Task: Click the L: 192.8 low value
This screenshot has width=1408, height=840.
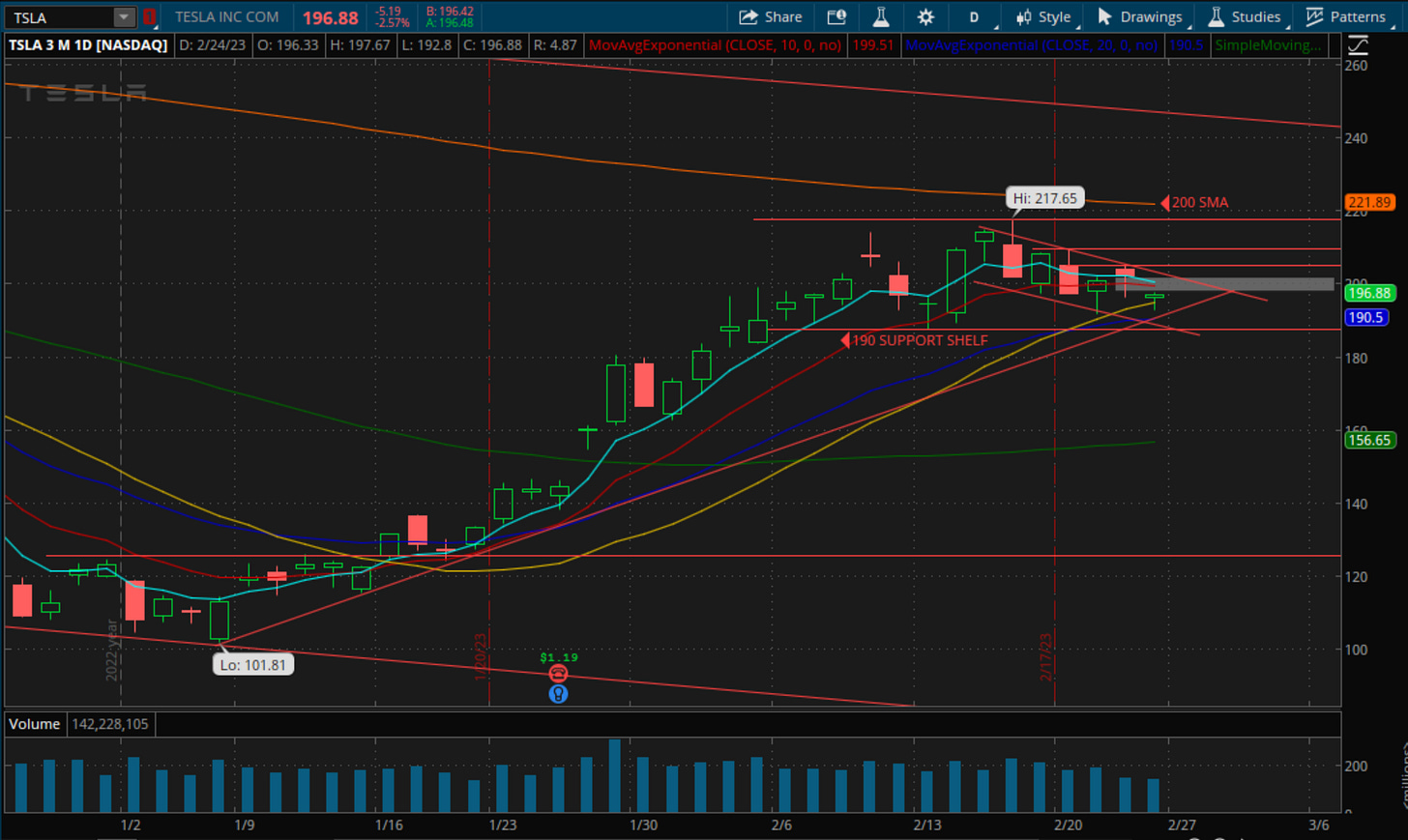Action: click(425, 45)
